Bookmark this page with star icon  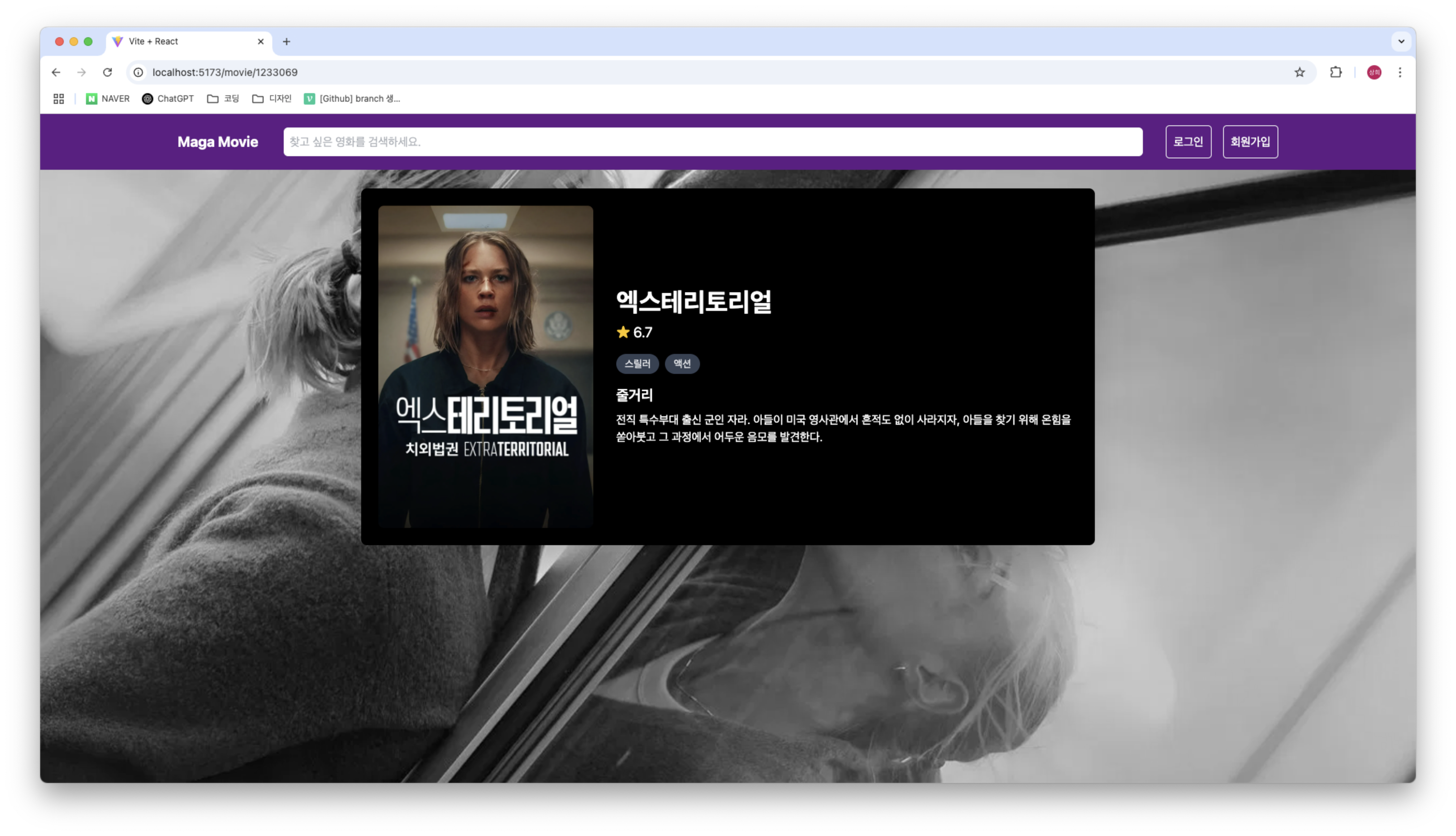click(x=1299, y=72)
